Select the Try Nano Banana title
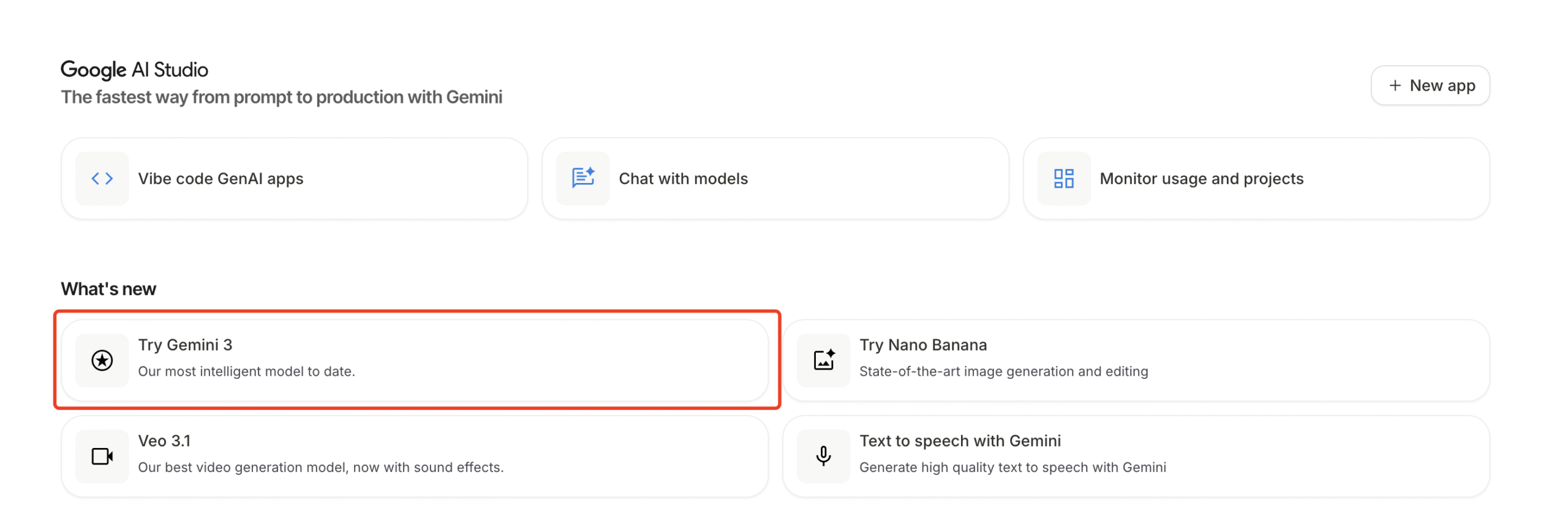This screenshot has height=530, width=1568. pos(922,345)
